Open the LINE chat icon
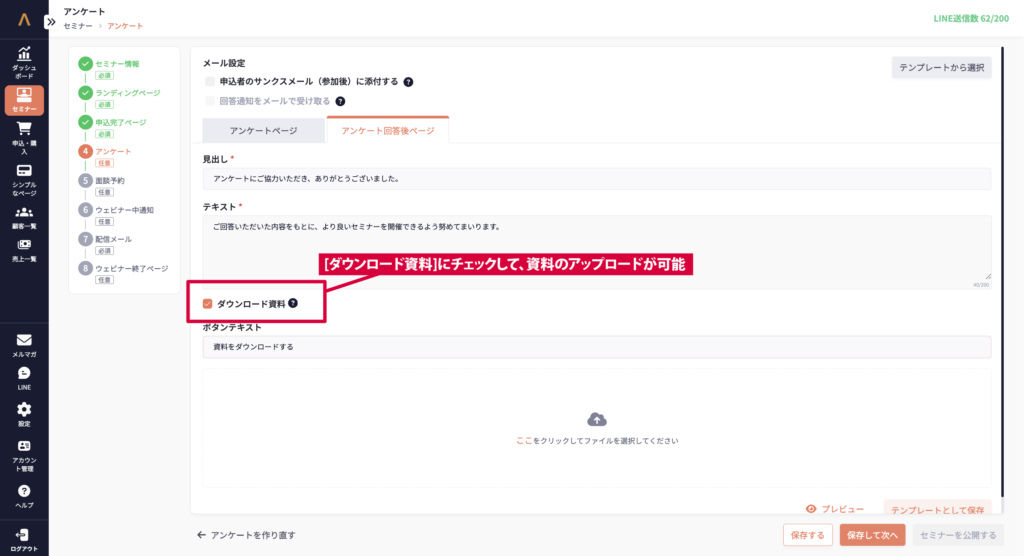 (24, 373)
